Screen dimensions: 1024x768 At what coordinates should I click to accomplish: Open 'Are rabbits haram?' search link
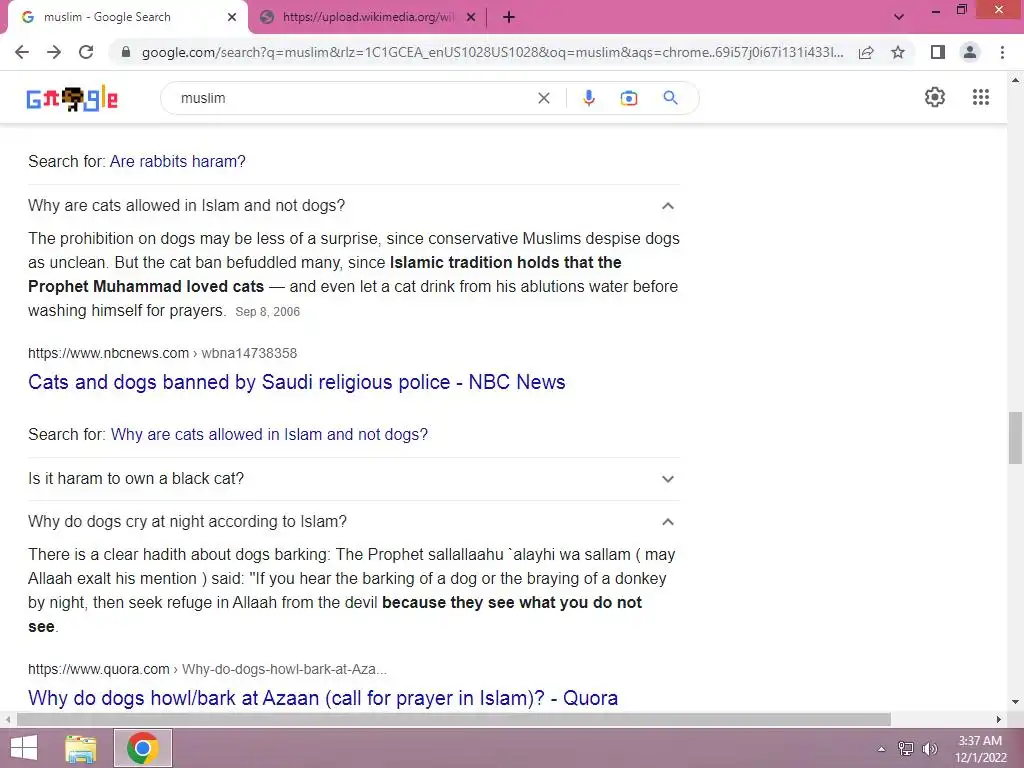coord(178,161)
